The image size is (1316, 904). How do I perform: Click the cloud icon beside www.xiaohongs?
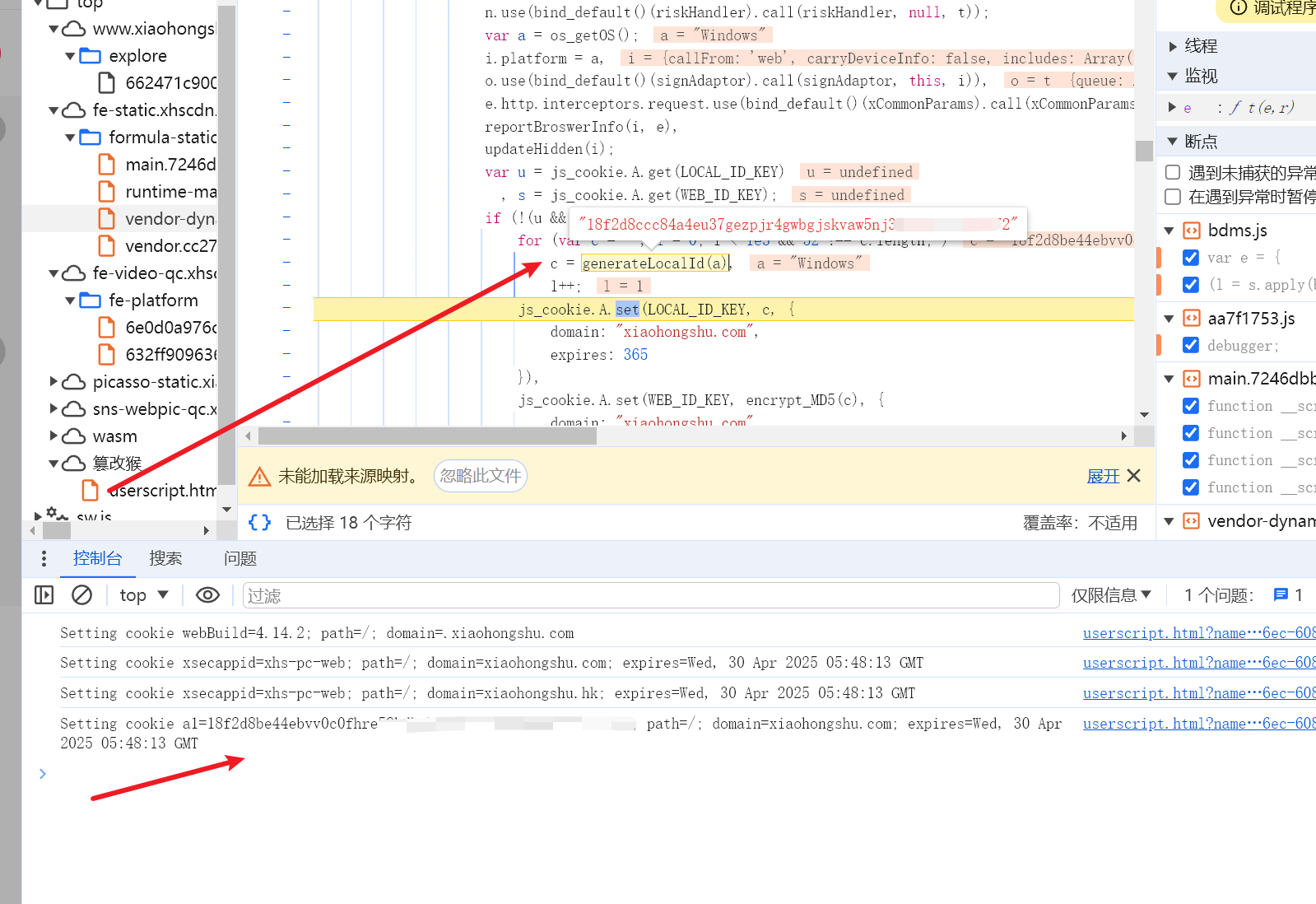(x=74, y=29)
